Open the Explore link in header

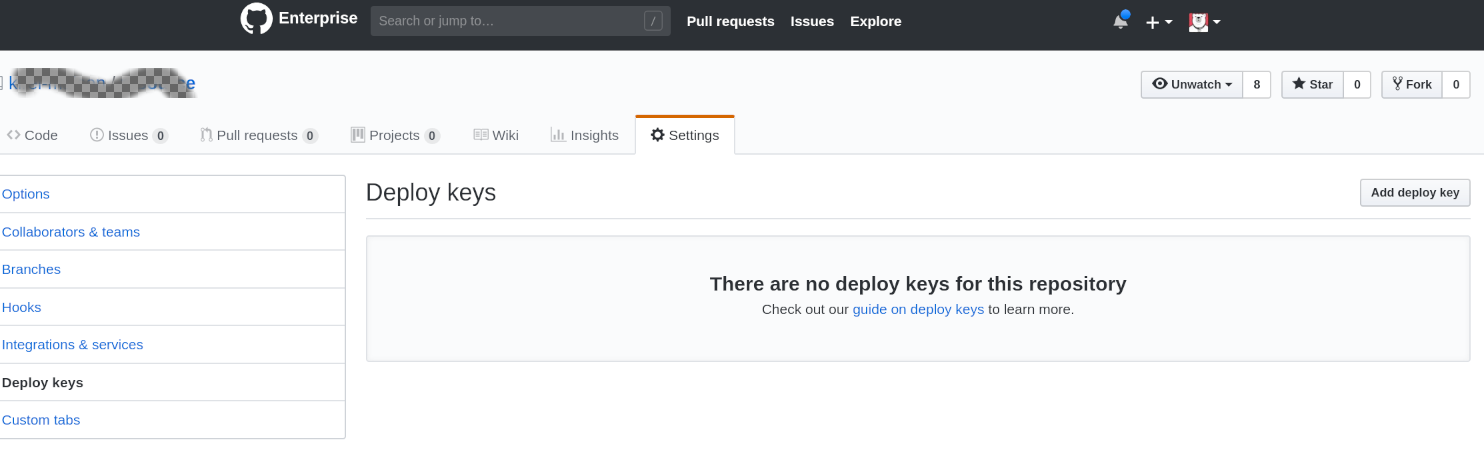point(876,21)
